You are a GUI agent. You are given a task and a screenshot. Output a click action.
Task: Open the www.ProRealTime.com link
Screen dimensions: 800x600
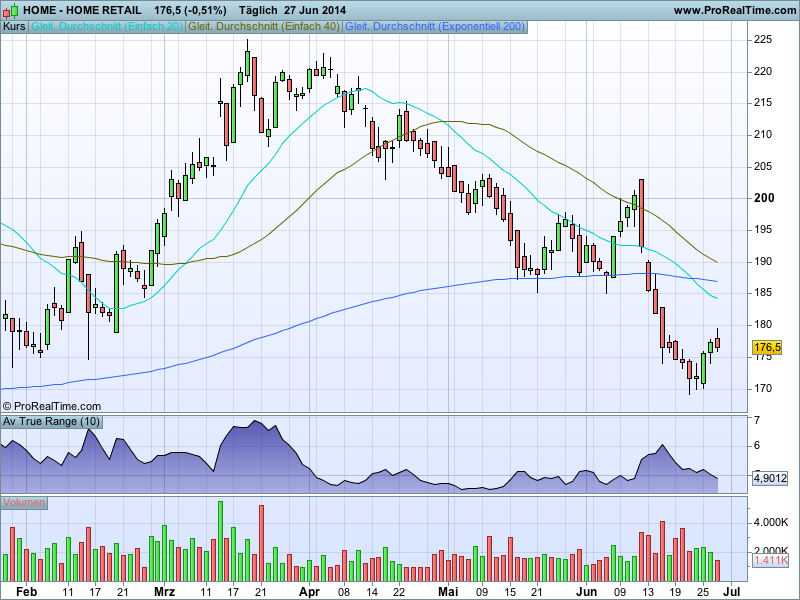tap(735, 10)
